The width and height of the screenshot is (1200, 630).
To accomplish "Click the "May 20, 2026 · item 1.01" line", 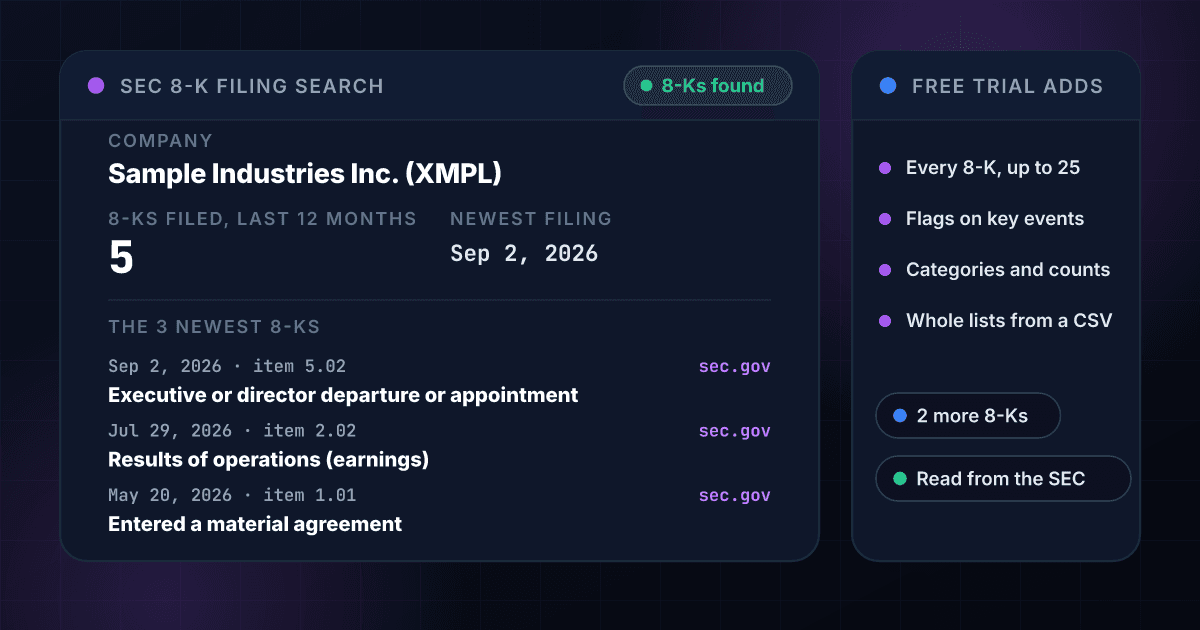I will coord(232,495).
